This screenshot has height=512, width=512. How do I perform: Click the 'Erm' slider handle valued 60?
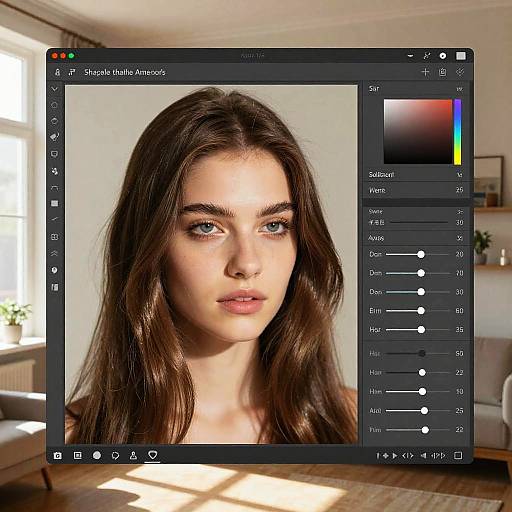tap(421, 311)
